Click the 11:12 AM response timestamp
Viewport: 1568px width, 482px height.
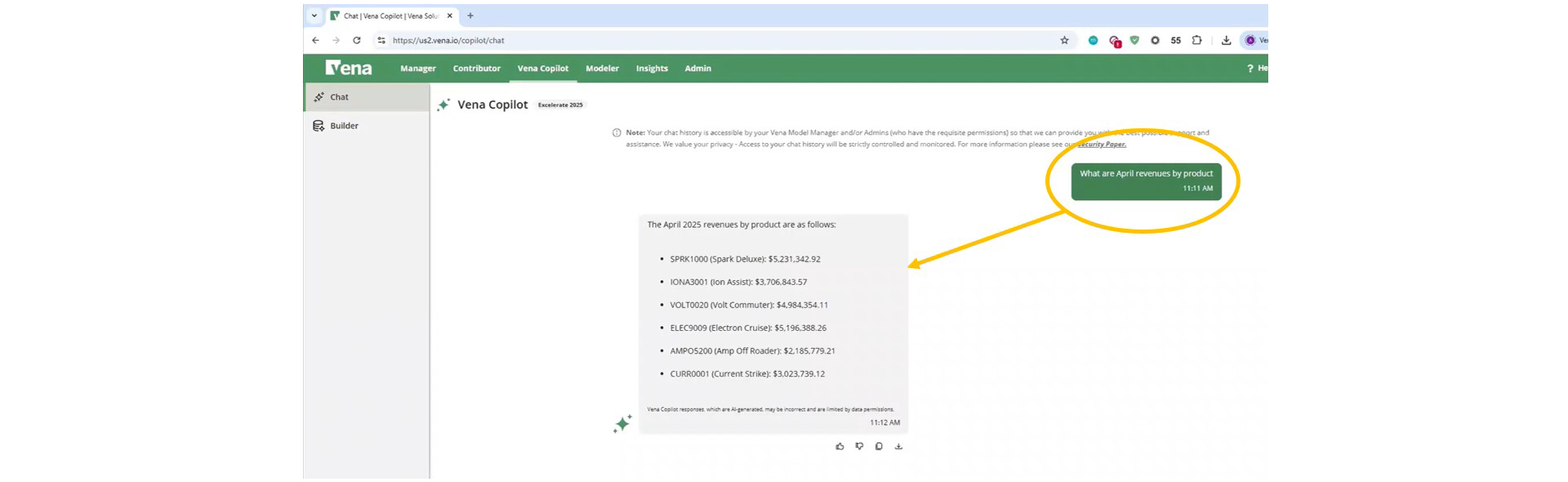tap(884, 422)
